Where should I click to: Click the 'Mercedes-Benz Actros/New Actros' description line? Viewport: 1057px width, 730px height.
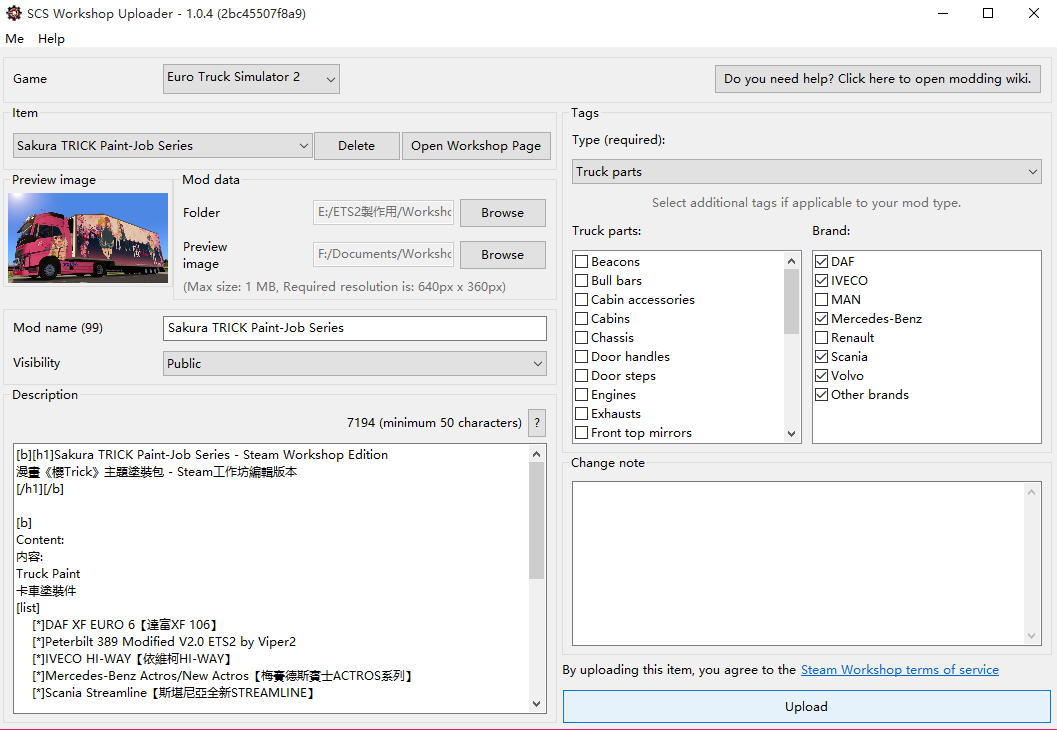coord(222,675)
